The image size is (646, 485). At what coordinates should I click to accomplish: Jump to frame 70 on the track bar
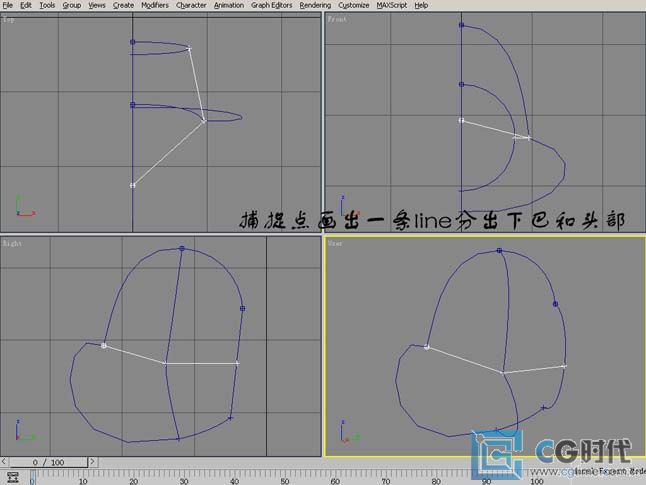[385, 480]
